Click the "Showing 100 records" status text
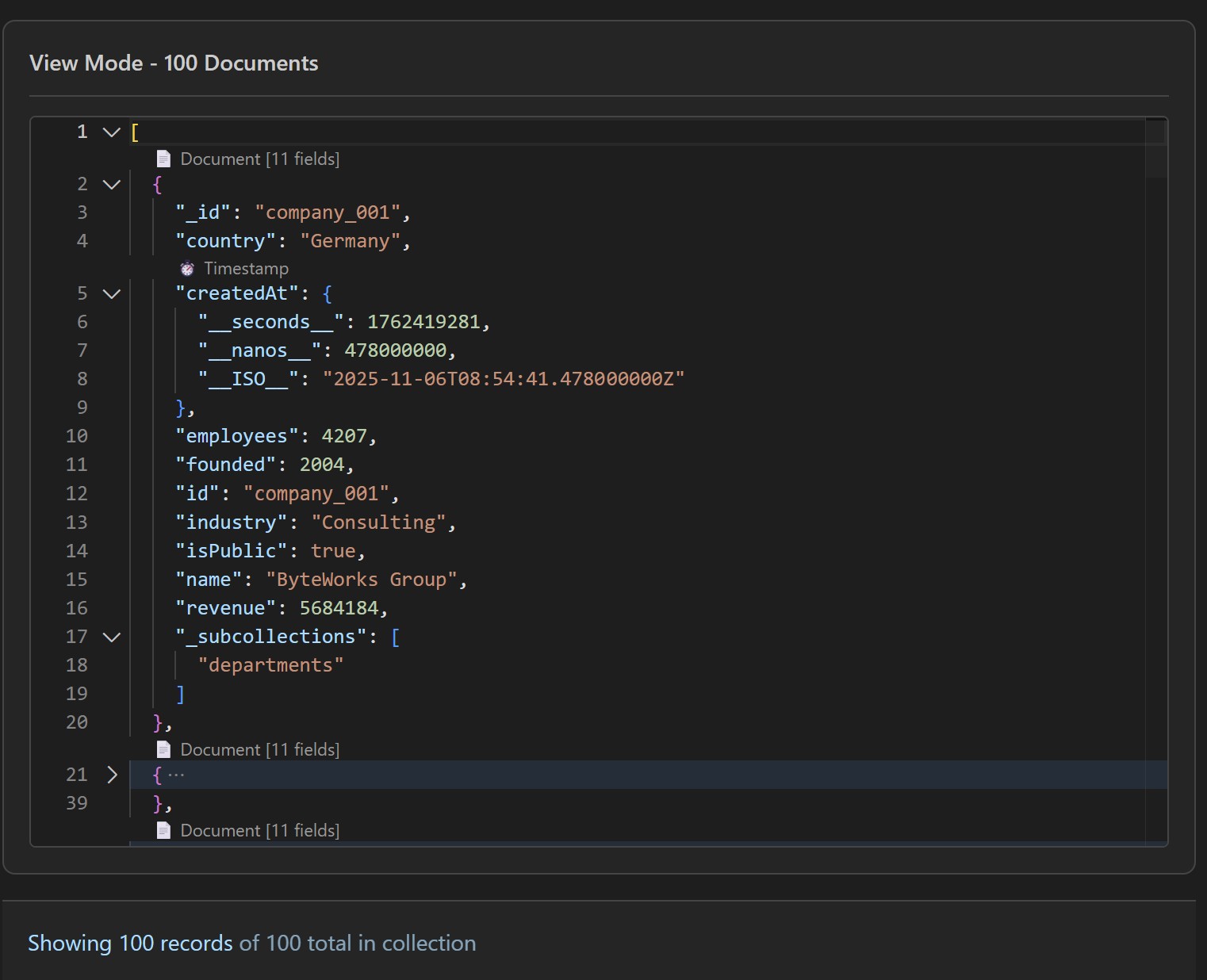 pyautogui.click(x=129, y=943)
